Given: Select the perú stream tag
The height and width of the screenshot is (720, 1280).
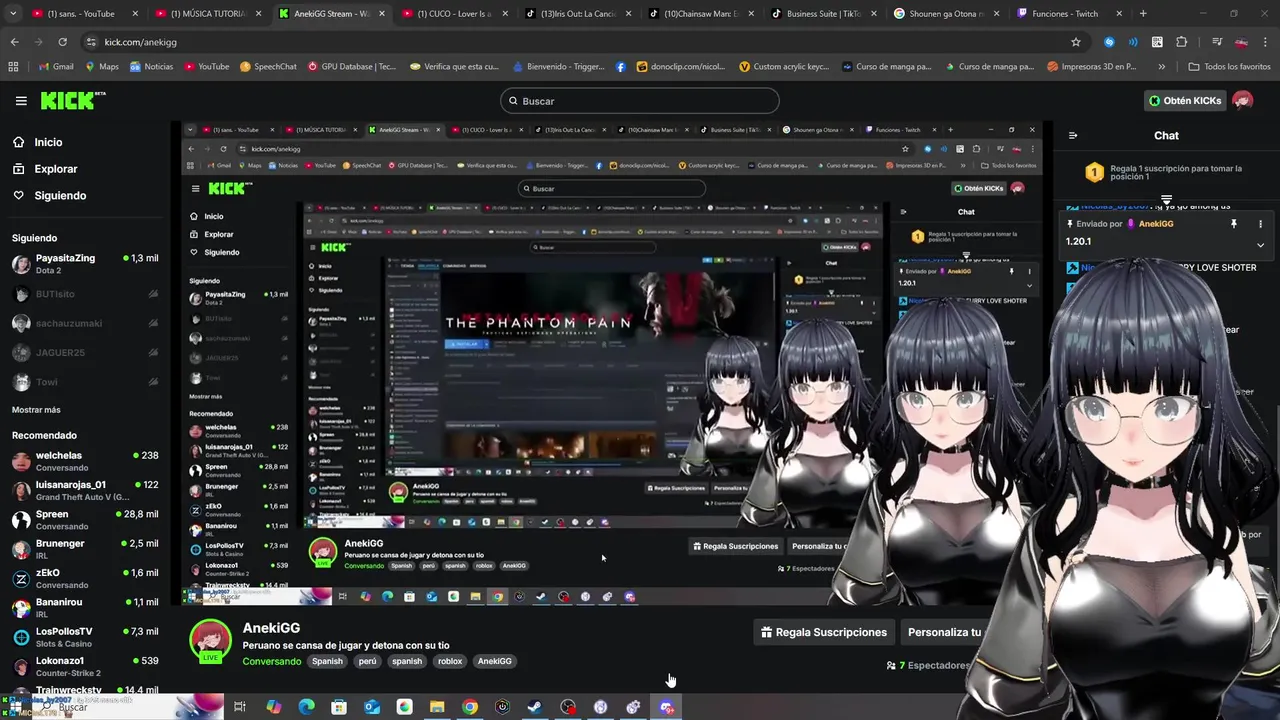Looking at the screenshot, I should [367, 661].
